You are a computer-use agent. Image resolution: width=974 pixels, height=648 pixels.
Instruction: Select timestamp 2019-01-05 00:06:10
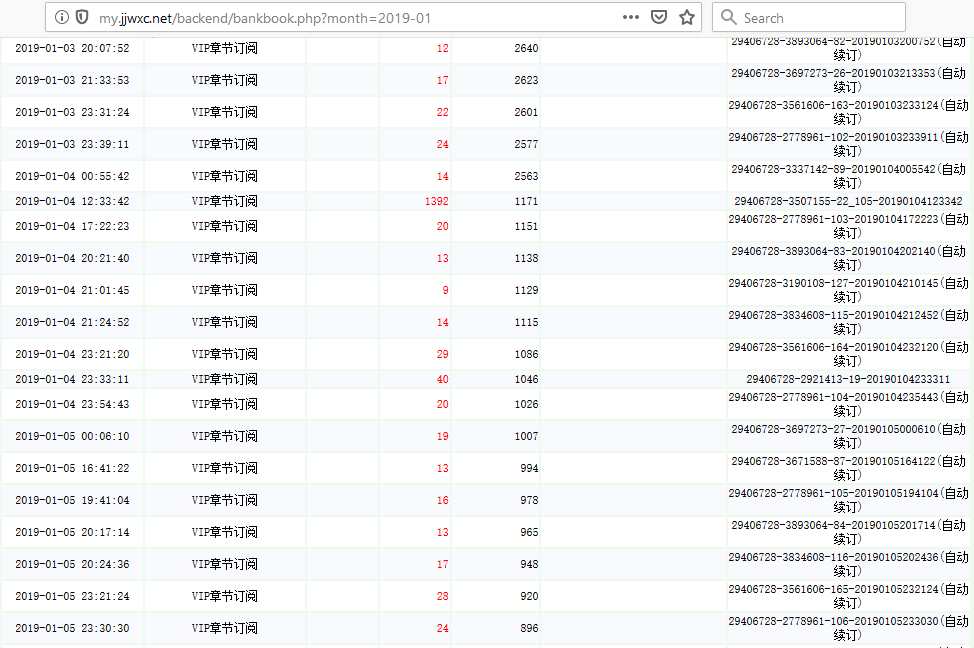[x=72, y=436]
